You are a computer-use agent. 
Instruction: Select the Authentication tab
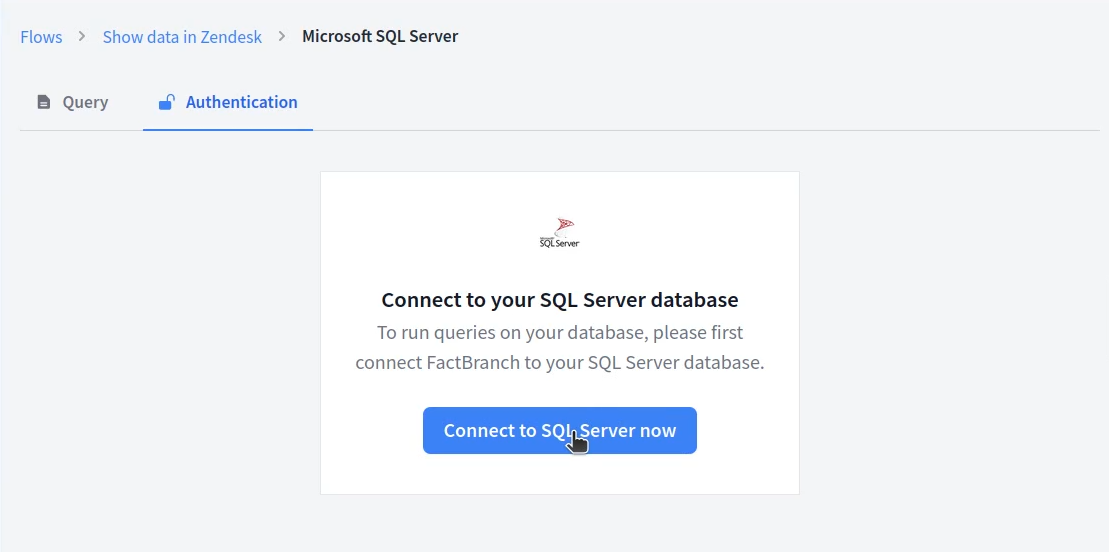[228, 102]
